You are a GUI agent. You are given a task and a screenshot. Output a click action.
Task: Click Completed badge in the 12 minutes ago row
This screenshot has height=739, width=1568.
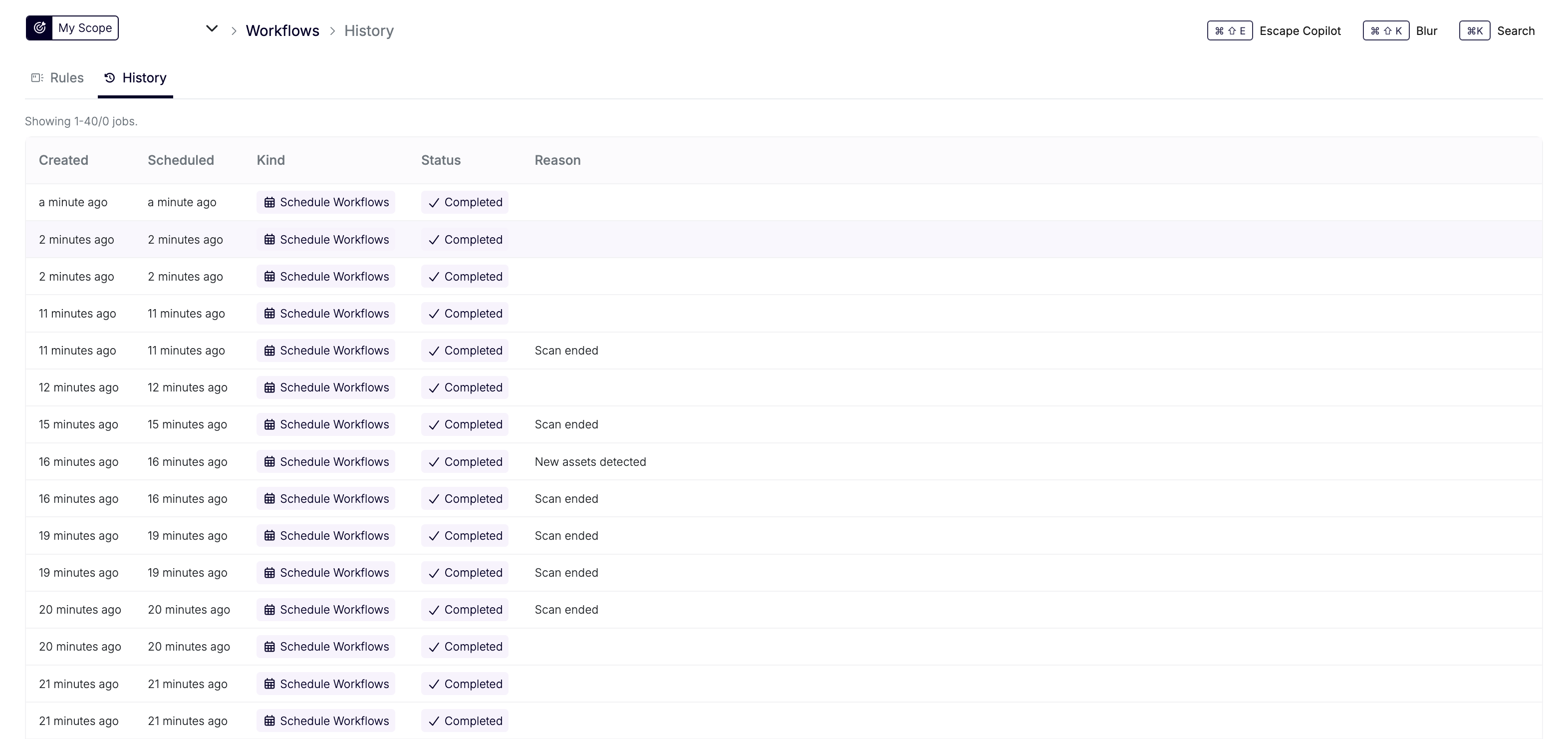tap(465, 387)
